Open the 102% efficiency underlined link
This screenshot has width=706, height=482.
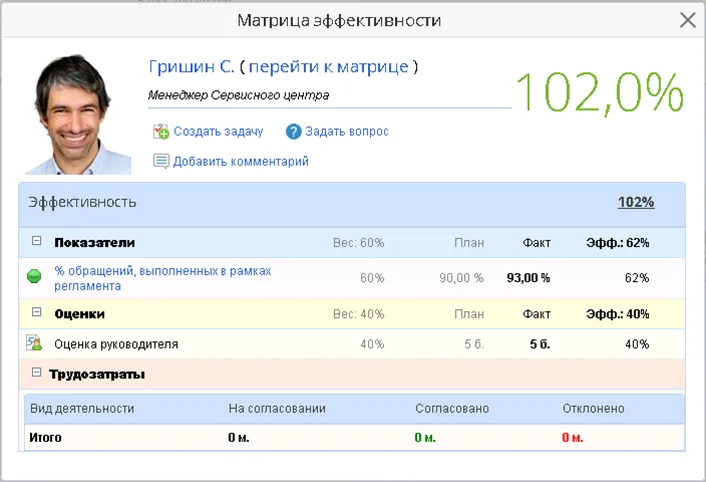[x=636, y=202]
